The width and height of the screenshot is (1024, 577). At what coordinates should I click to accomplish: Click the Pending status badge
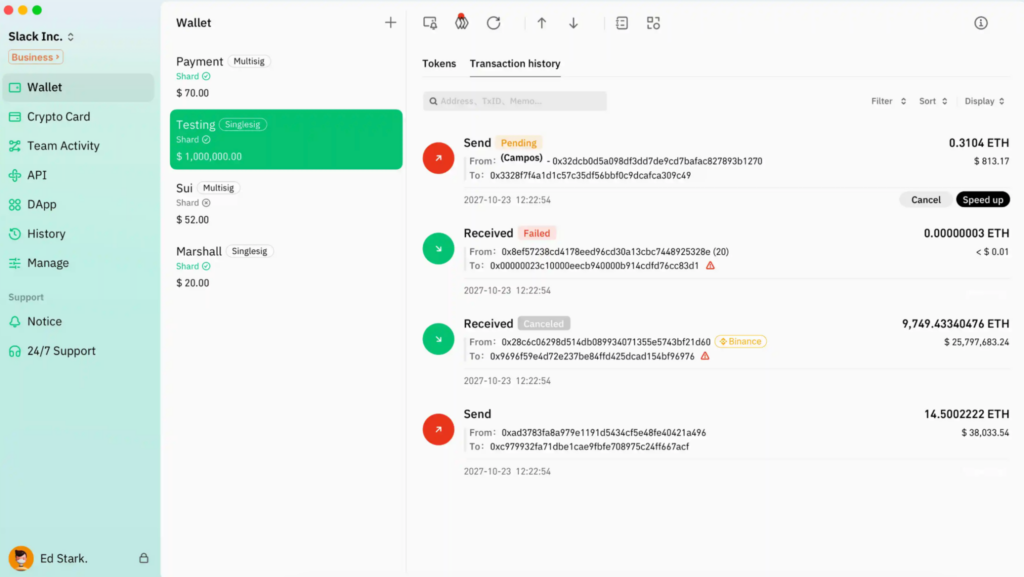[x=519, y=143]
